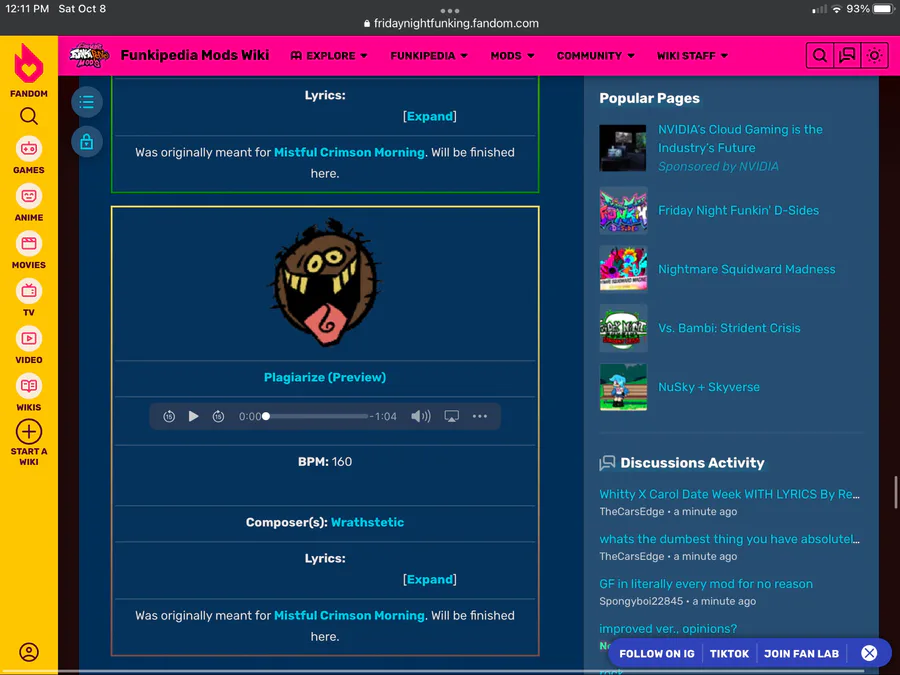Screen dimensions: 900x675
Task: Open 'whats the dumbest thing' discussion
Action: point(730,539)
